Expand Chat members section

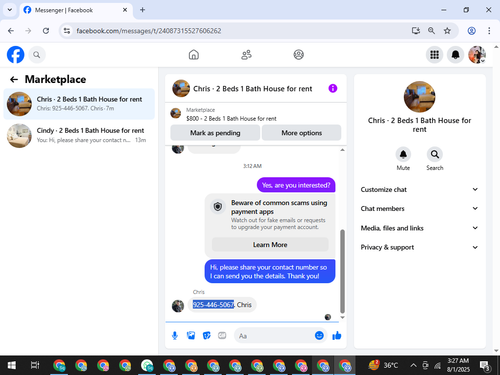(419, 208)
